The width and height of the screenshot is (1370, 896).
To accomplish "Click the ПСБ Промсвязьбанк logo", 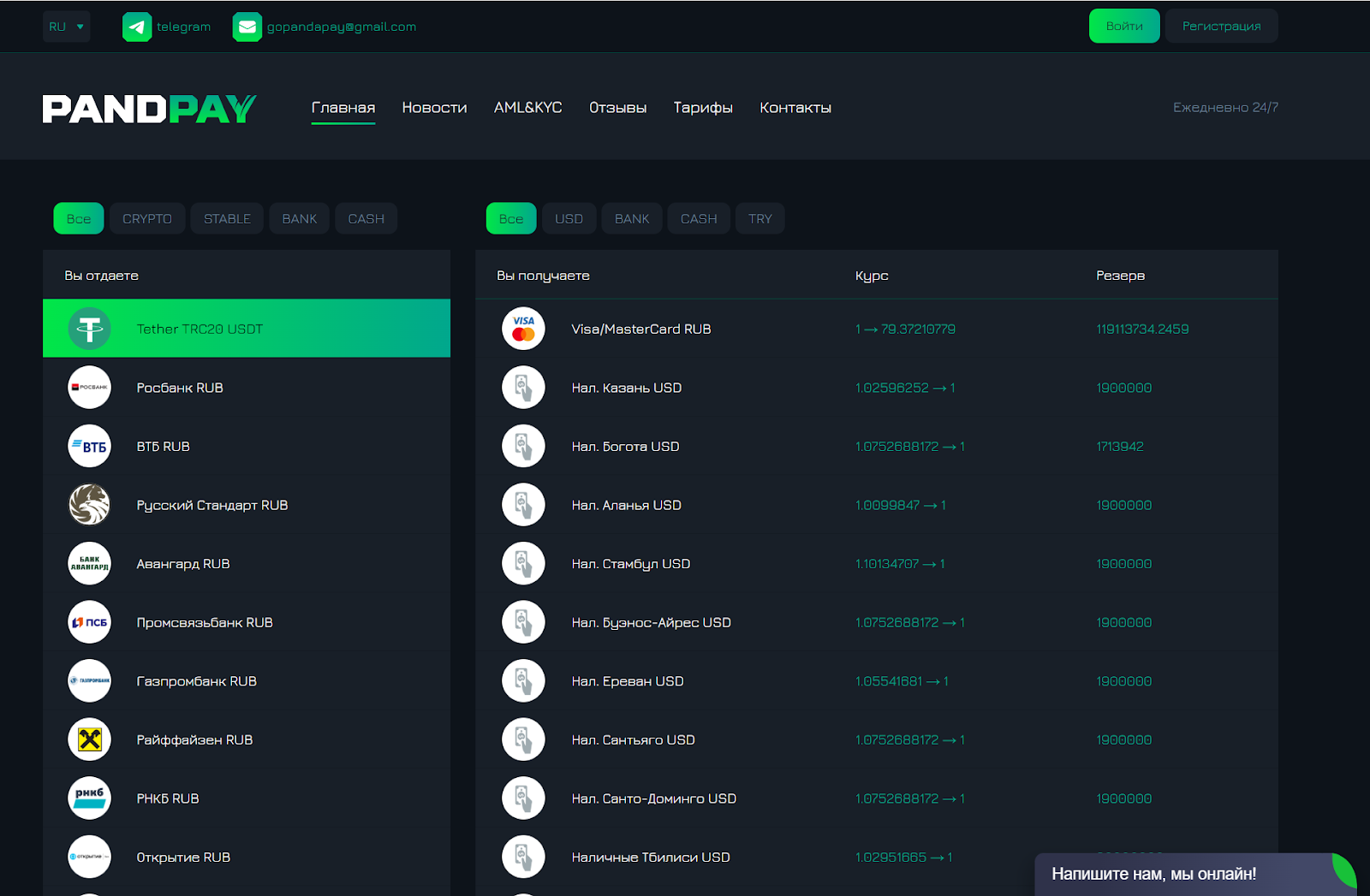I will [90, 622].
